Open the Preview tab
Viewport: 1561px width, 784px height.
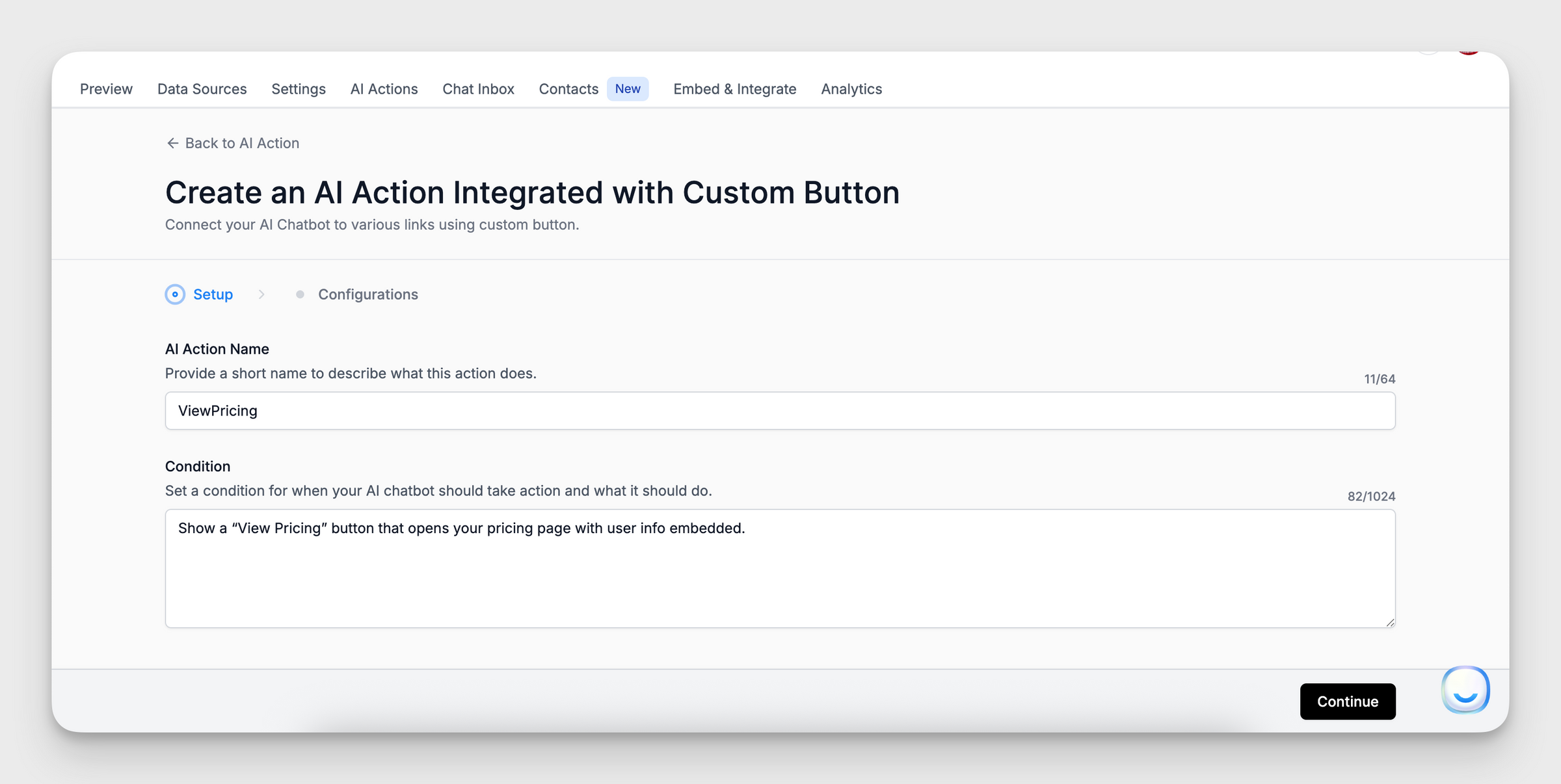click(106, 89)
